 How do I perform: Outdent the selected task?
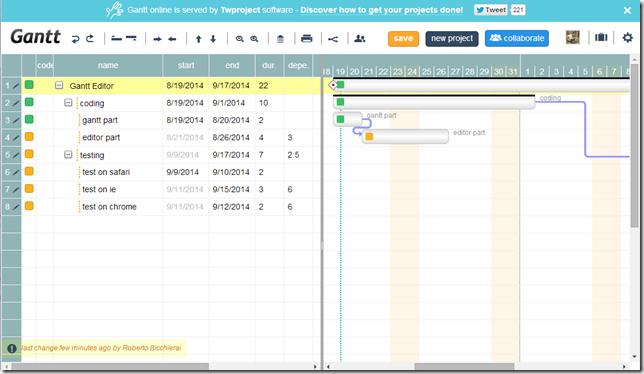172,39
